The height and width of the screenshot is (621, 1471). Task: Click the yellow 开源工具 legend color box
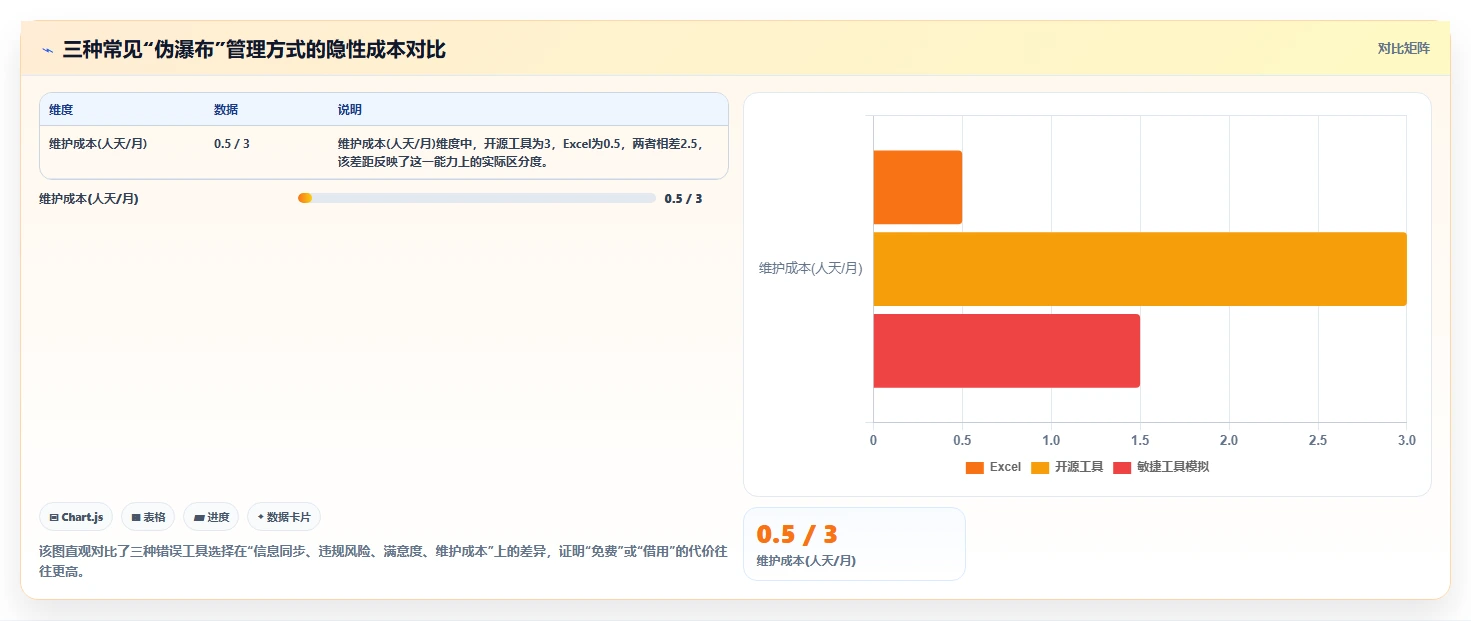(x=1040, y=467)
